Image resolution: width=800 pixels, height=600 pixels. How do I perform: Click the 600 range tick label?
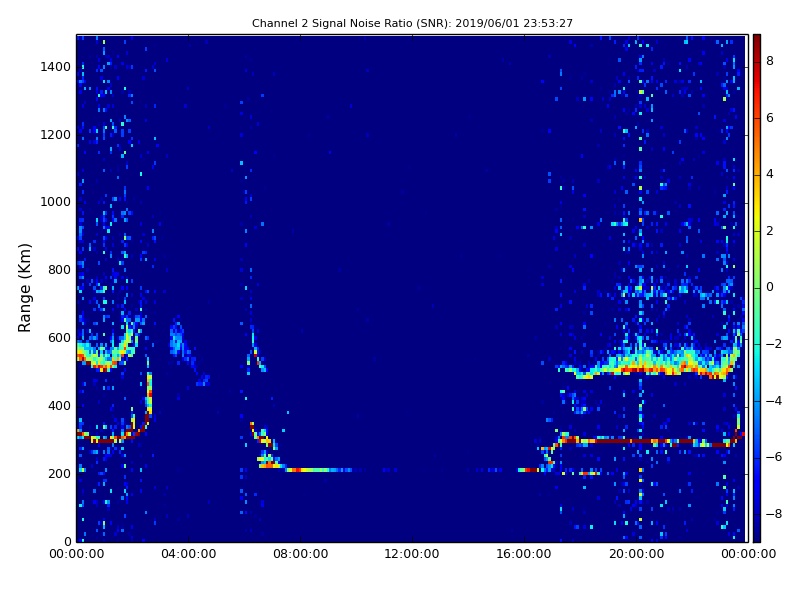(59, 338)
